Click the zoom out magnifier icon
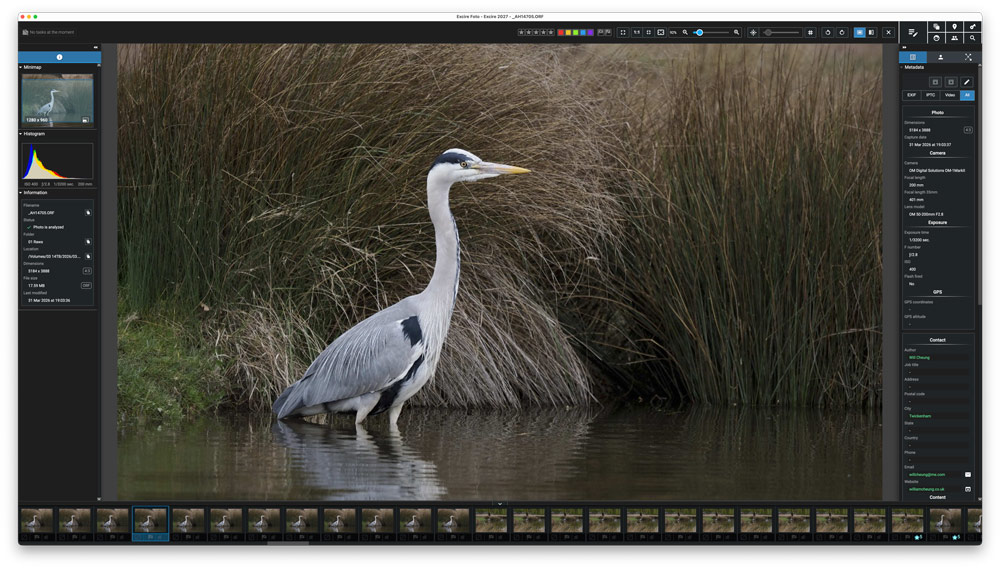This screenshot has width=1000, height=569. (685, 33)
